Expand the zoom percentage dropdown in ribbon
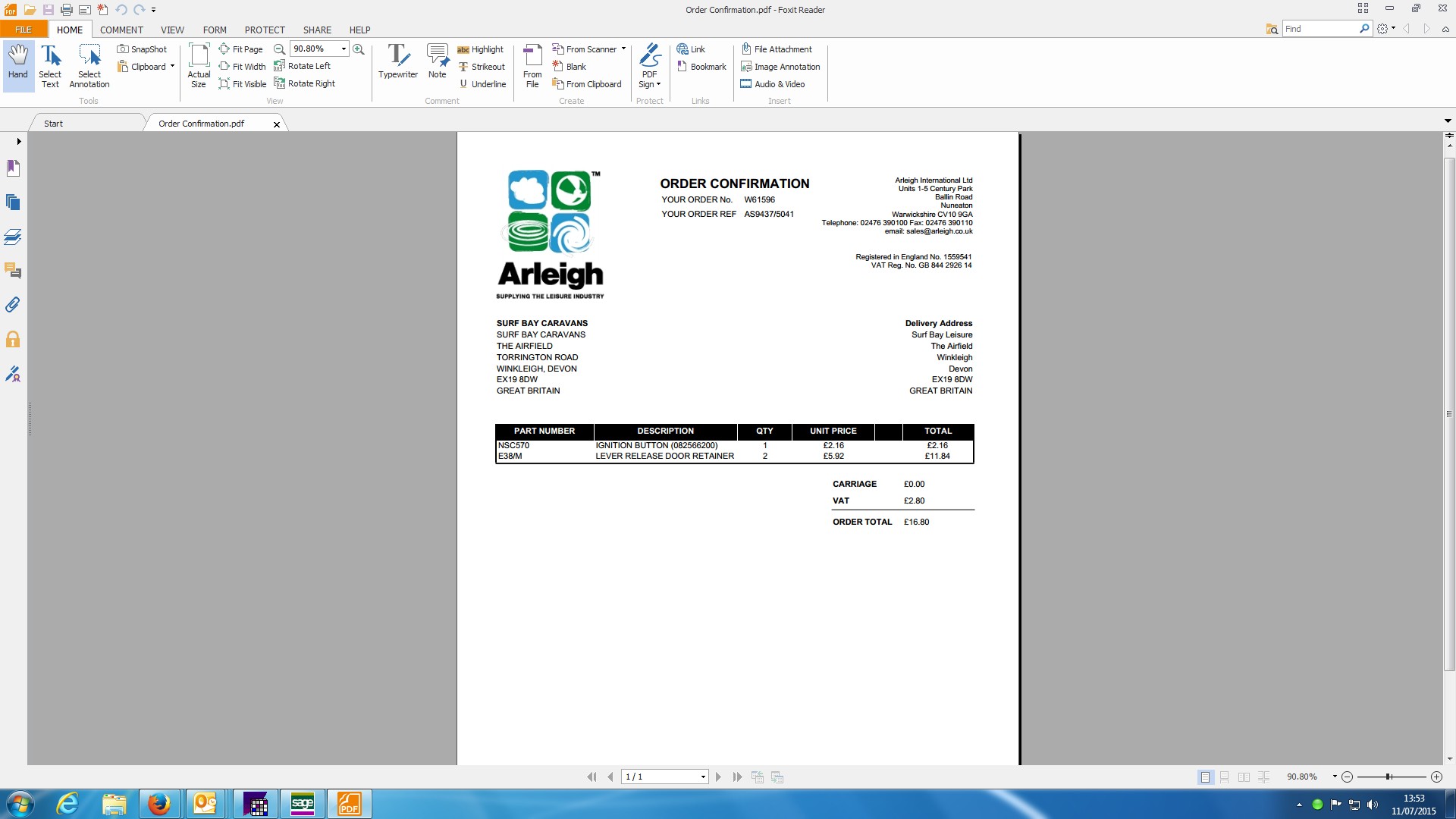The width and height of the screenshot is (1456, 819). point(344,49)
